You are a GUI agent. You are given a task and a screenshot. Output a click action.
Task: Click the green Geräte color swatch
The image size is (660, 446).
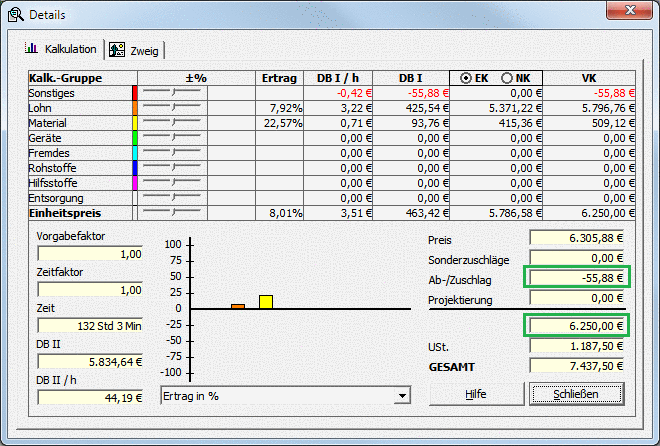[x=135, y=138]
